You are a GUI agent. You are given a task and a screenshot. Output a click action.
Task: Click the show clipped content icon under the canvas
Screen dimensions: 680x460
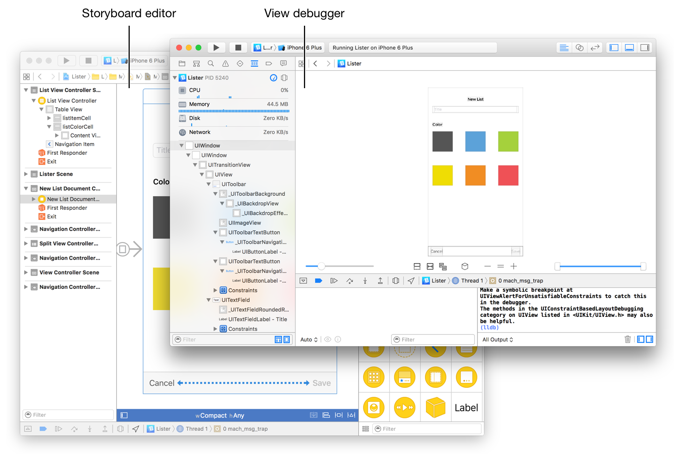click(x=417, y=266)
